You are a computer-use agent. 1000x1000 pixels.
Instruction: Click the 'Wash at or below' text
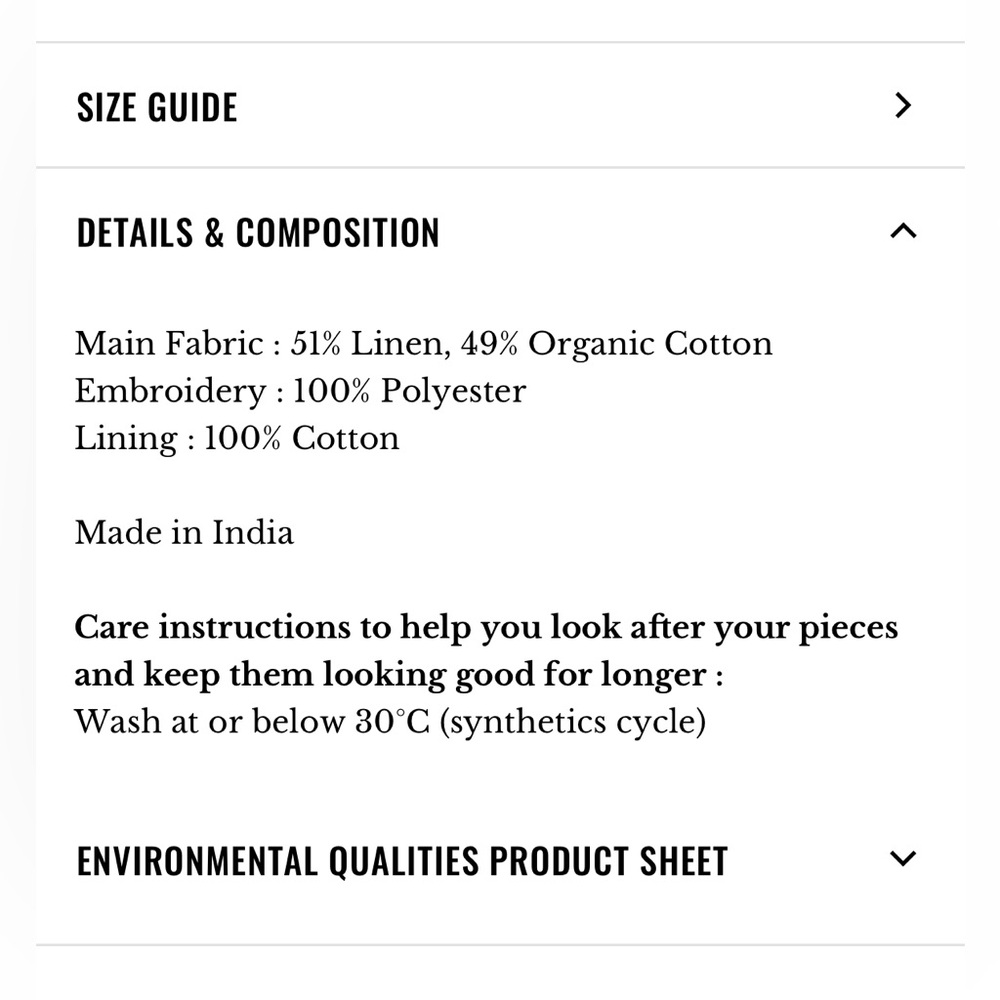(209, 723)
